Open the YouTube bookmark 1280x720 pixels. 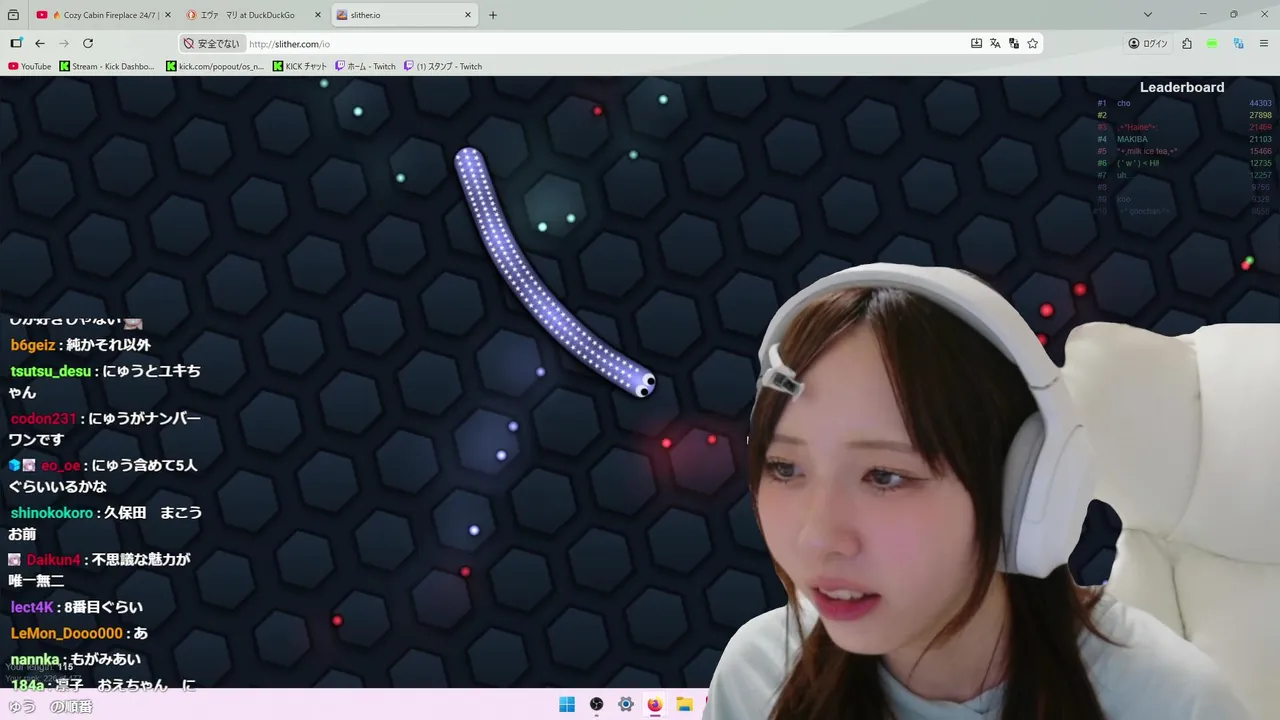click(30, 66)
